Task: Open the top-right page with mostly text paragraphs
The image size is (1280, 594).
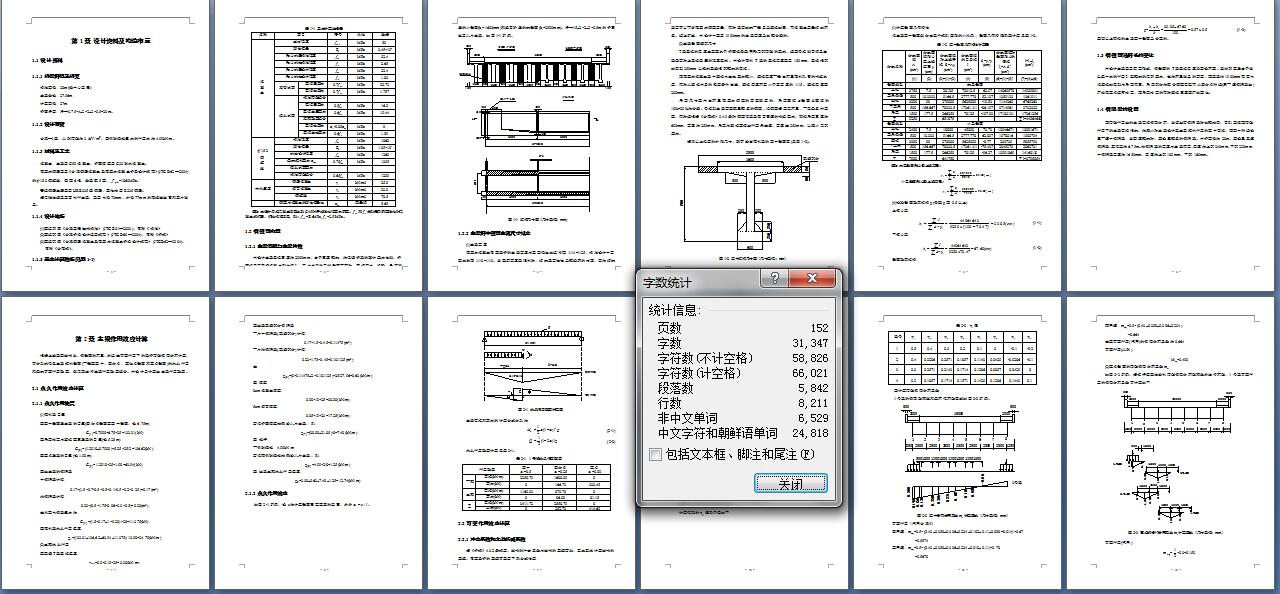Action: pos(1171,145)
